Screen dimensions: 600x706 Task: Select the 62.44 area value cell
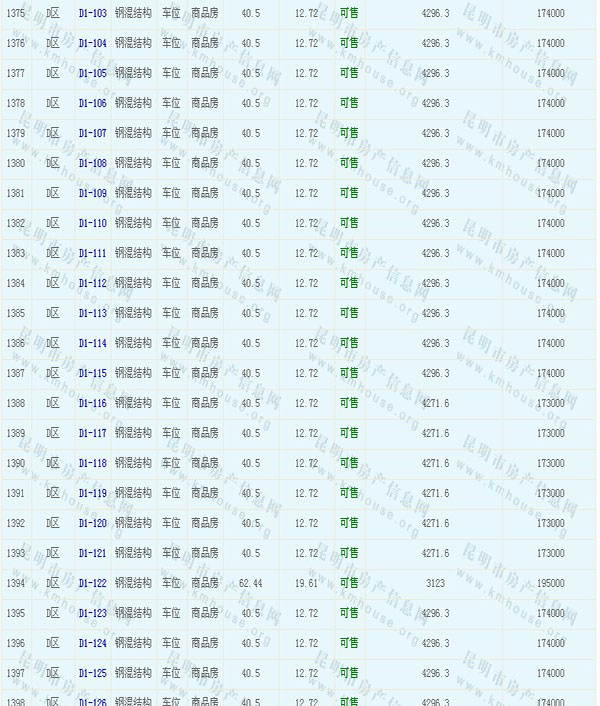pos(251,584)
